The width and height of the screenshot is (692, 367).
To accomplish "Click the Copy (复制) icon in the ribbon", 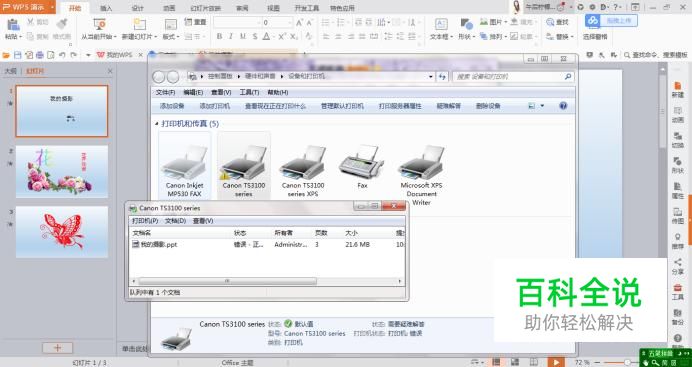I will 30,37.
